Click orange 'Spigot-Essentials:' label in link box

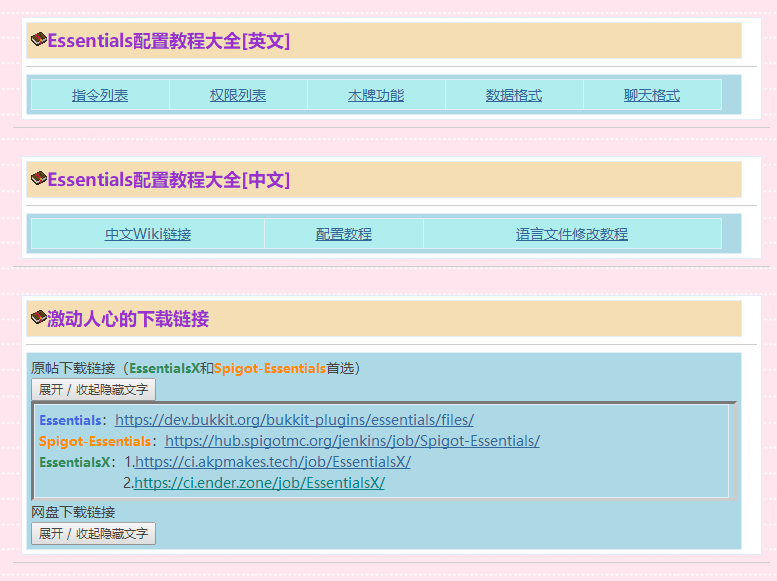coord(98,441)
